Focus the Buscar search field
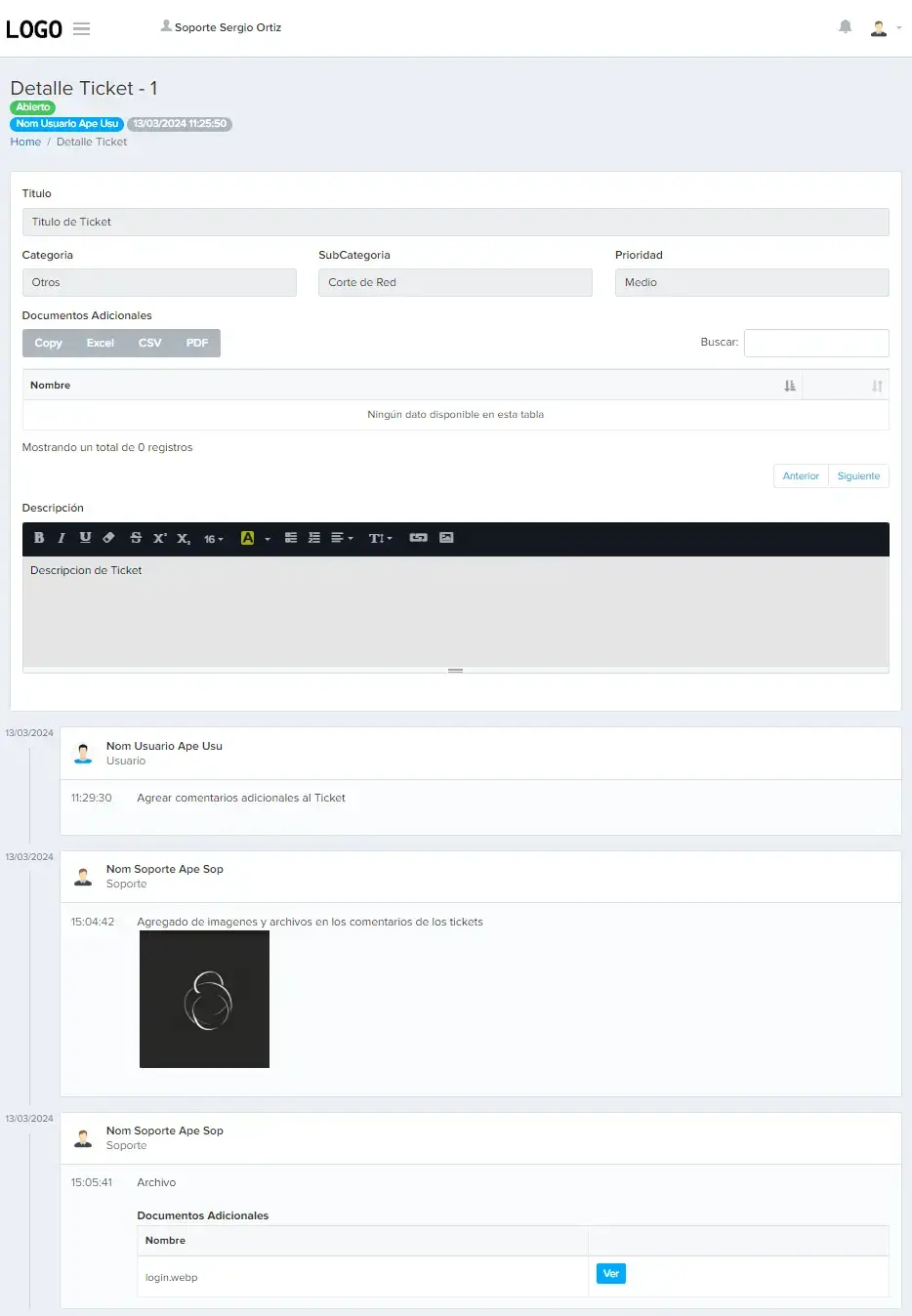This screenshot has height=1316, width=912. point(816,343)
